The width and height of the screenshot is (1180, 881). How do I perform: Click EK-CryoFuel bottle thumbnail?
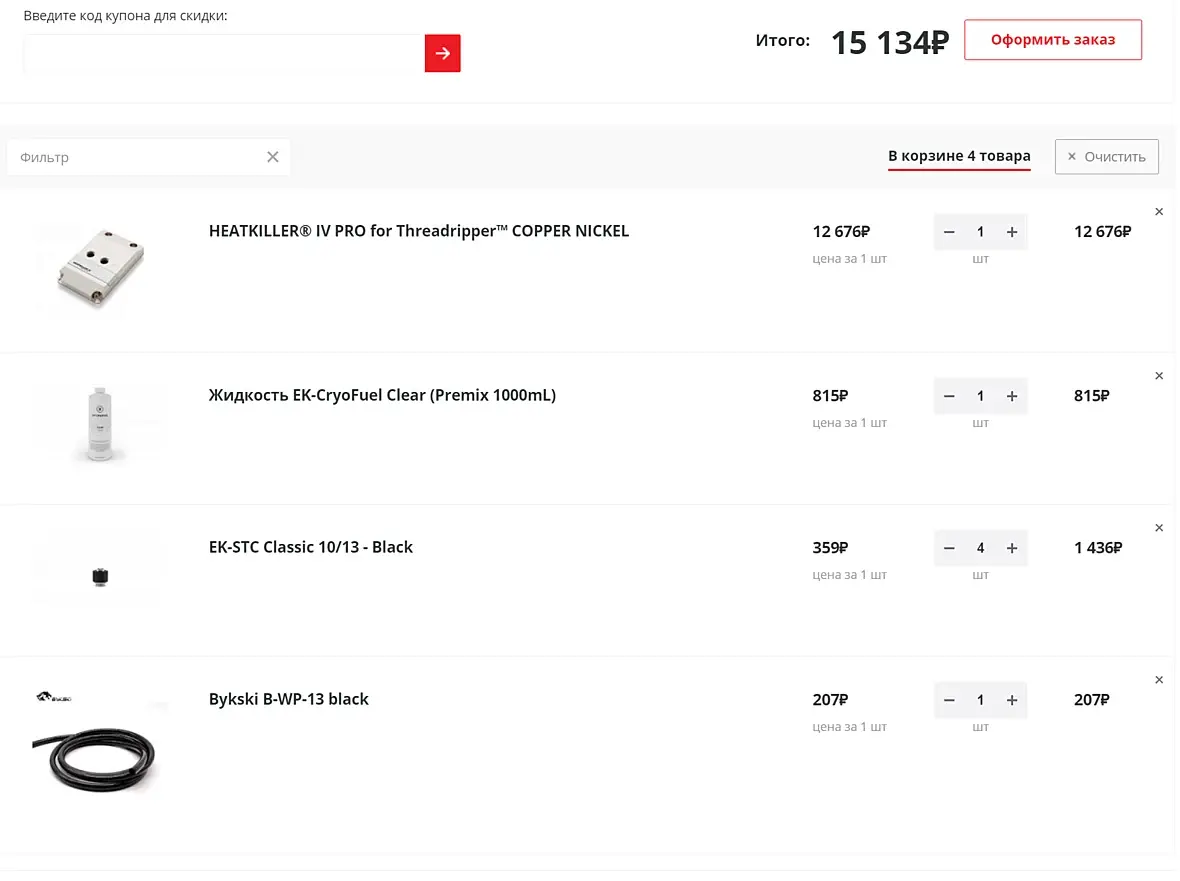coord(100,424)
